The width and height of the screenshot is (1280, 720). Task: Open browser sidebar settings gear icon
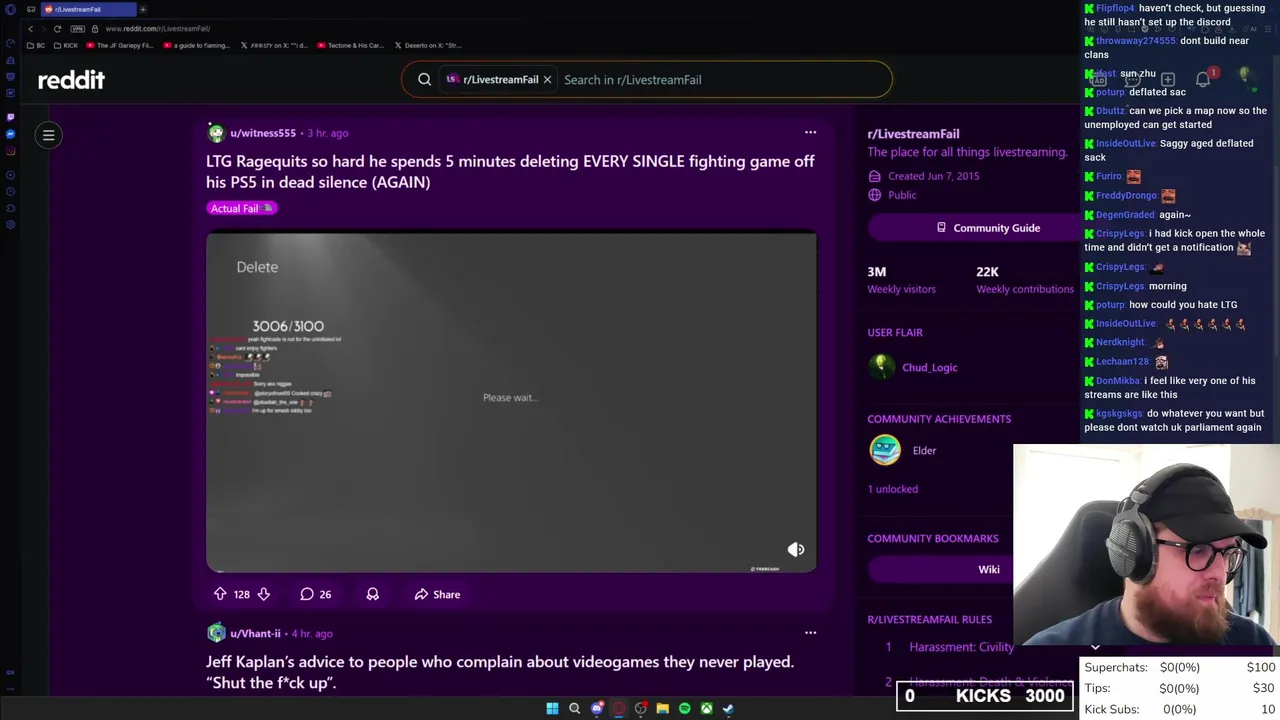10,225
